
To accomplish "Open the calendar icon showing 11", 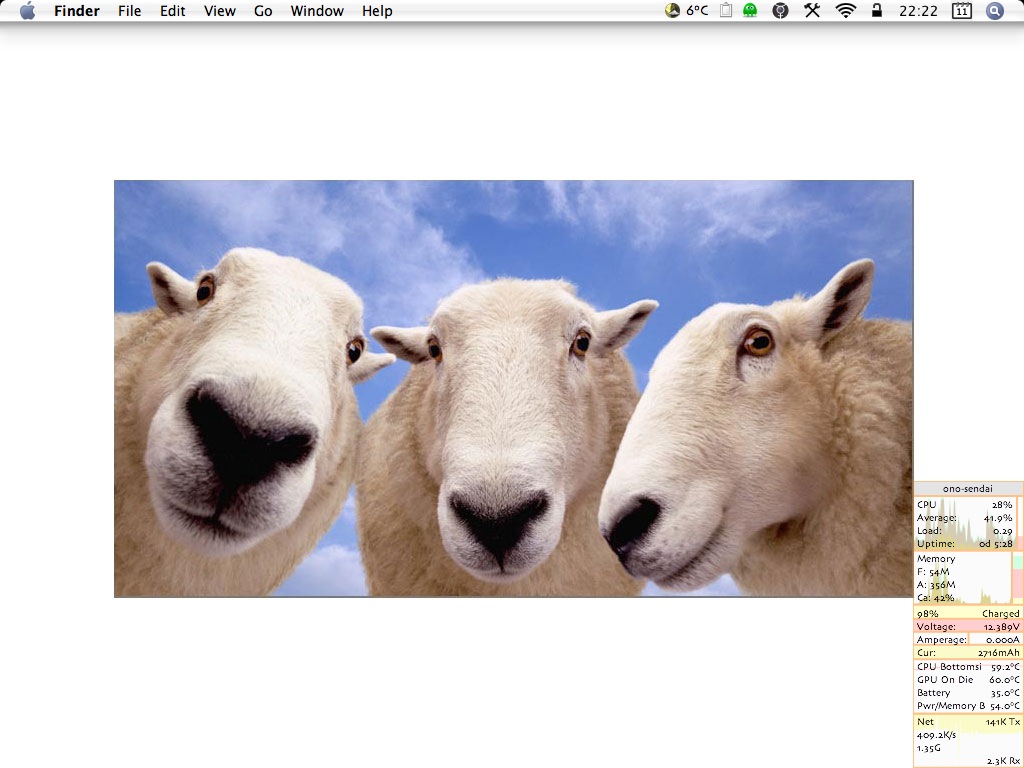I will click(962, 10).
